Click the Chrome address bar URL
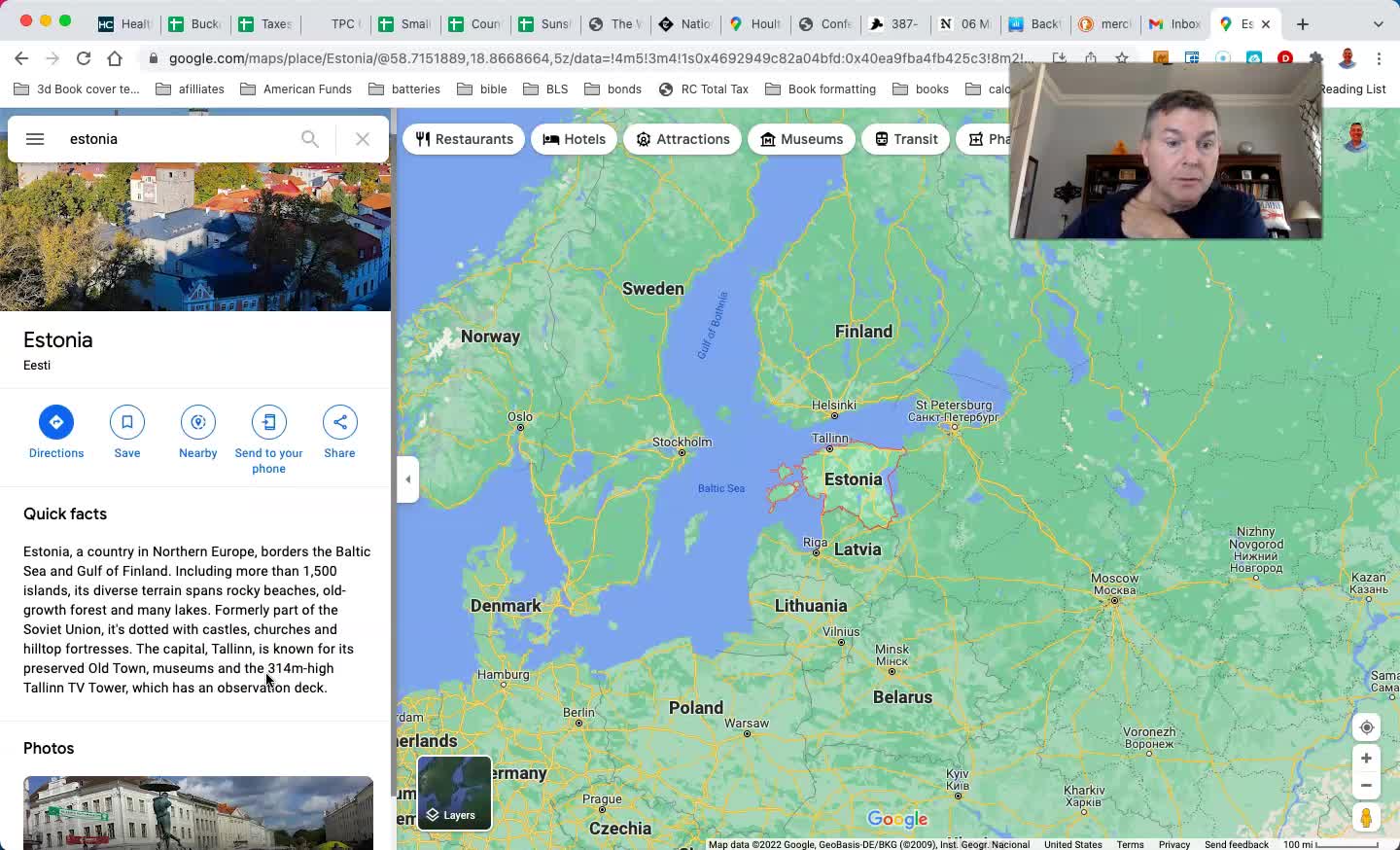The width and height of the screenshot is (1400, 850). (x=600, y=58)
